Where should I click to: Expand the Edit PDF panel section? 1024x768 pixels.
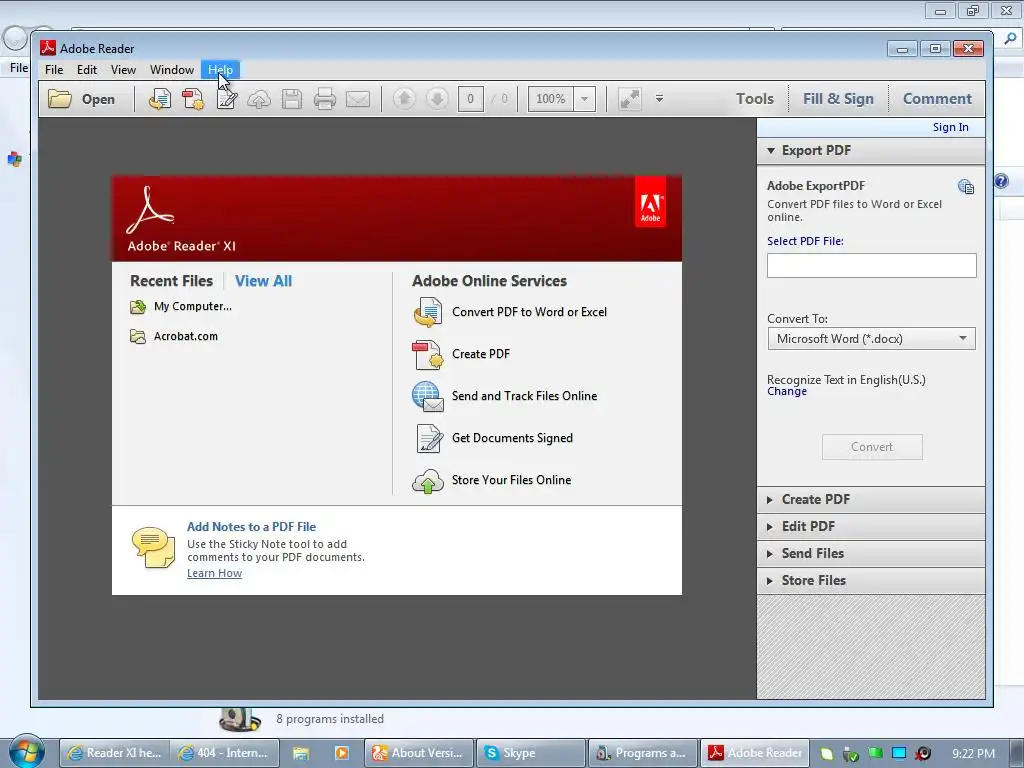click(x=871, y=526)
